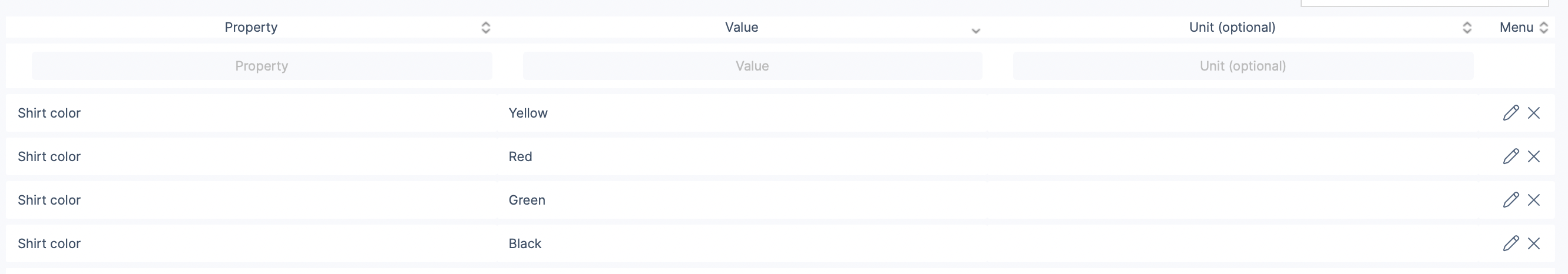Delete the Black shirt color row
Viewport: 1568px width, 274px height.
[x=1533, y=243]
